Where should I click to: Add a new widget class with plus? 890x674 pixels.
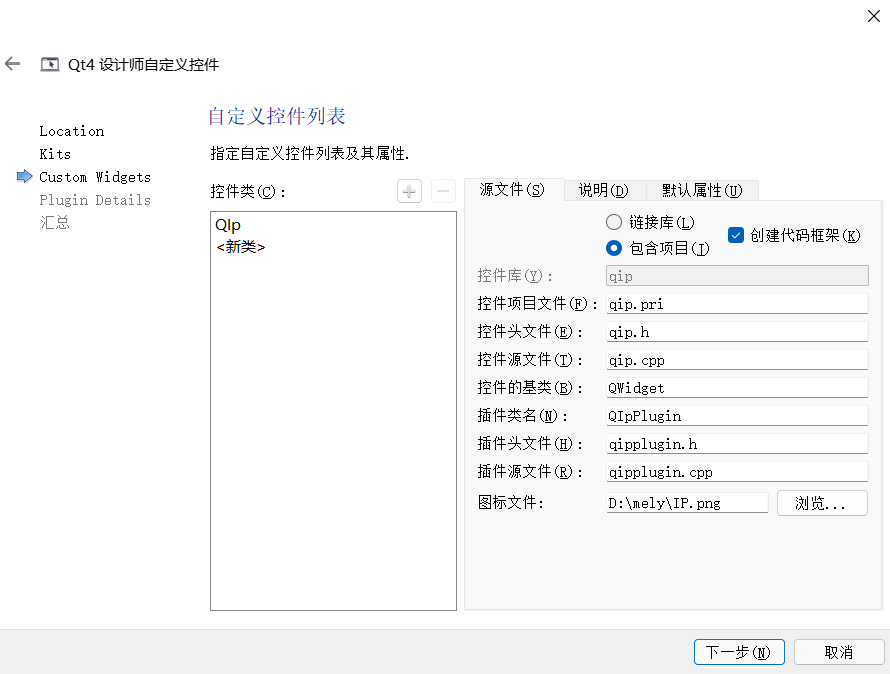click(409, 191)
